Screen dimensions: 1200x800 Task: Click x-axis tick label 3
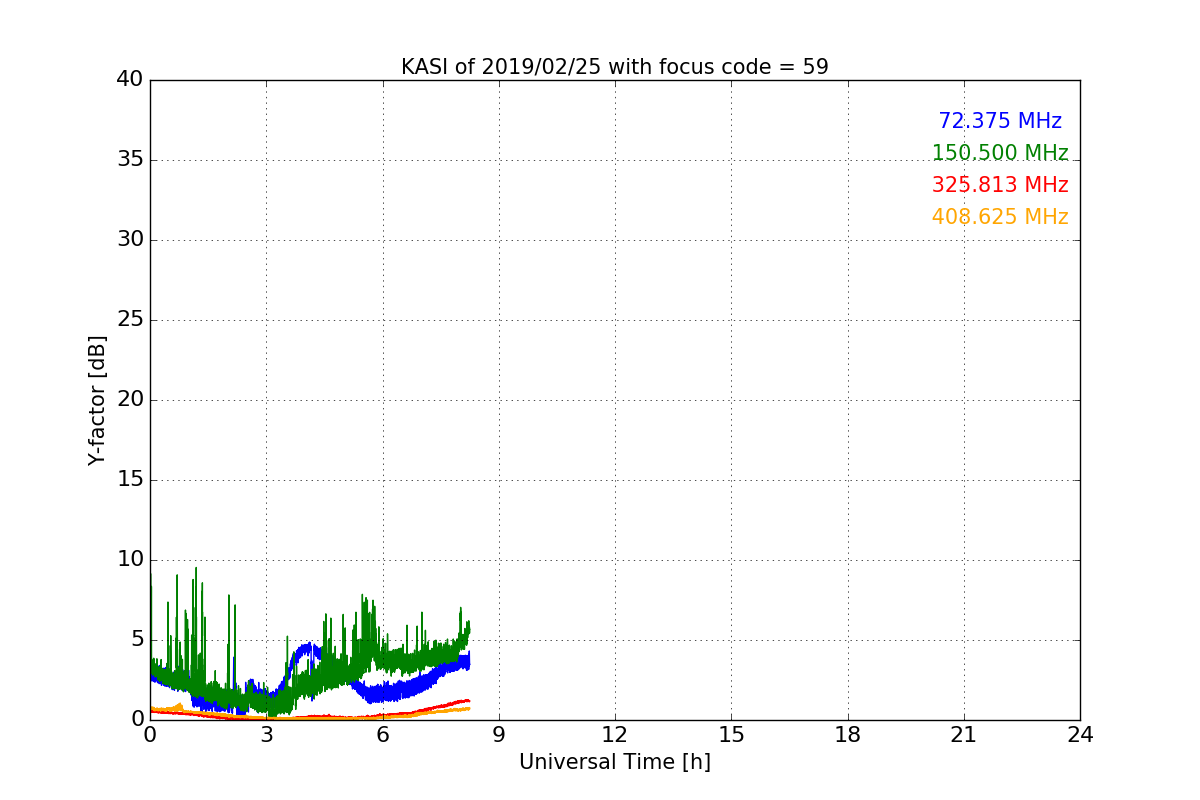pos(266,735)
